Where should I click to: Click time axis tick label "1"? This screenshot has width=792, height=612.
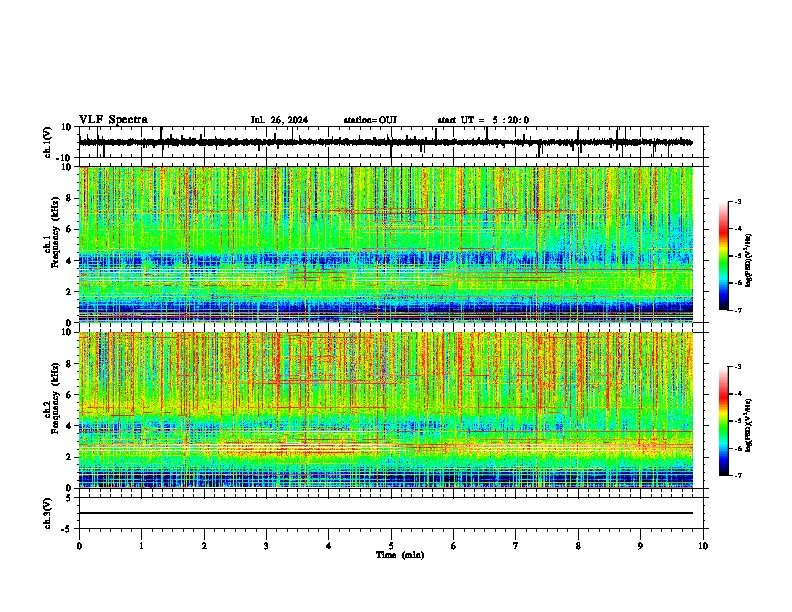click(141, 546)
